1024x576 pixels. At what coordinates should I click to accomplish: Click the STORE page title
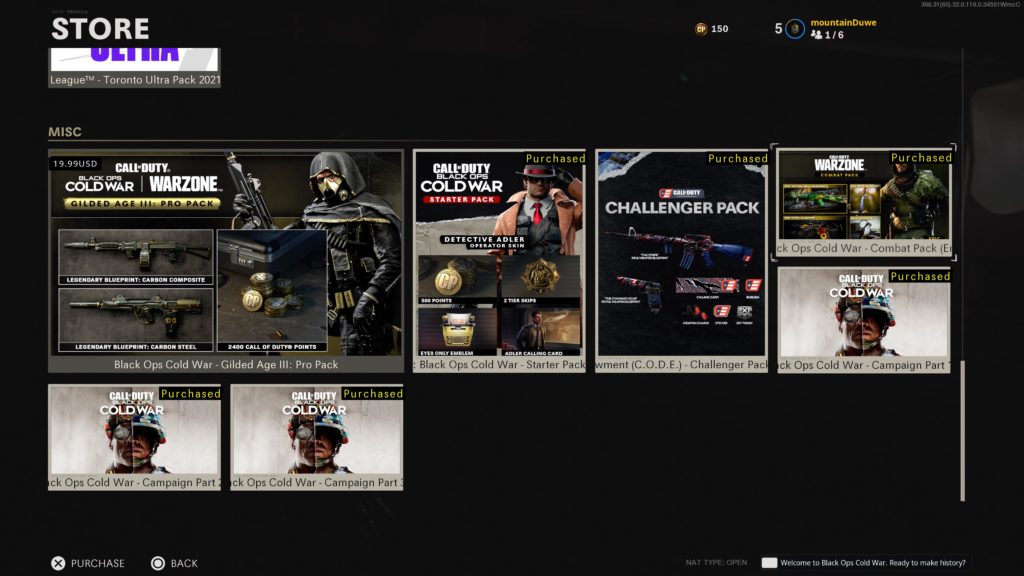[100, 29]
